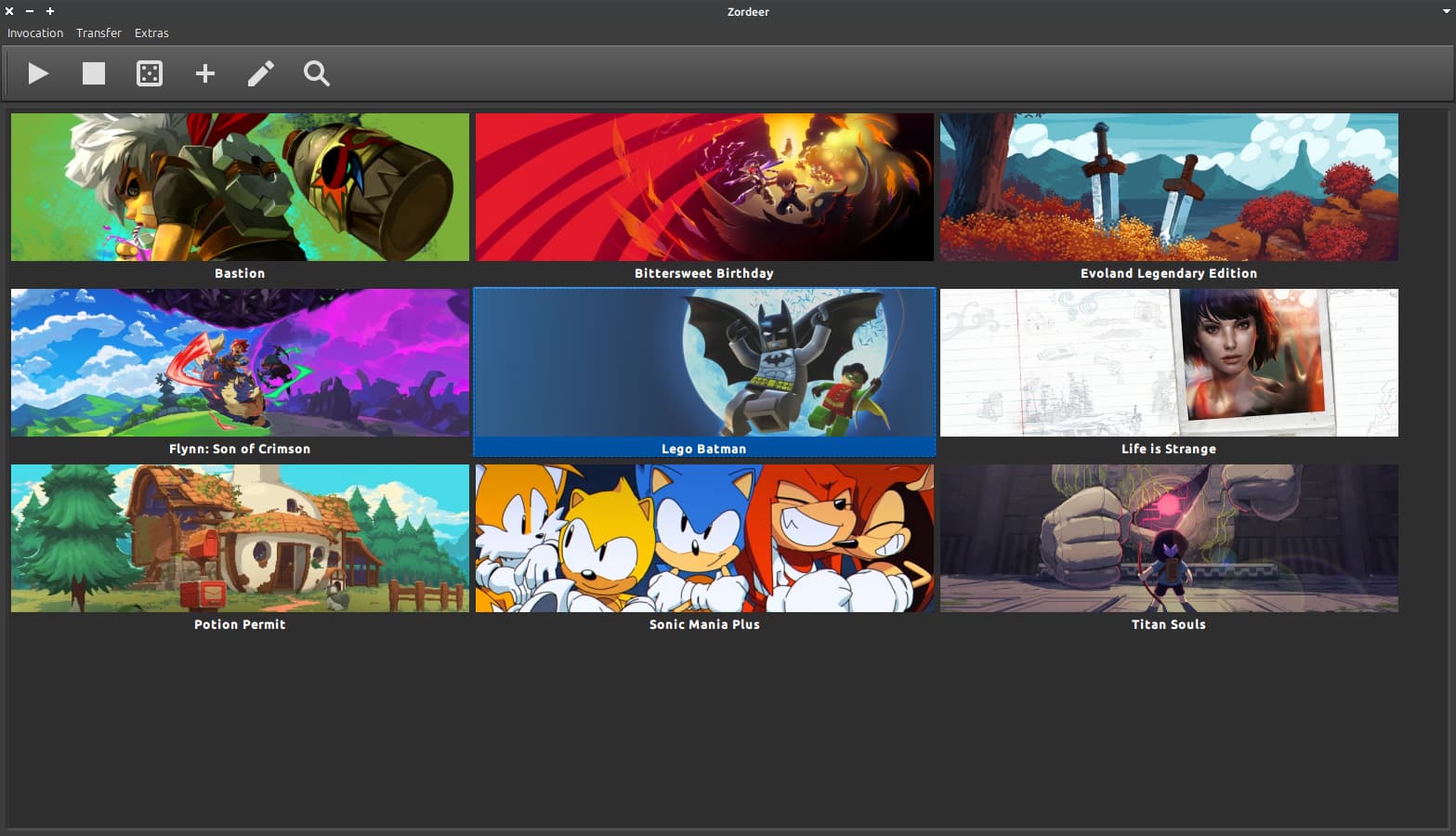1456x836 pixels.
Task: Click the Evoland Legendary Edition title label
Action: pos(1169,273)
